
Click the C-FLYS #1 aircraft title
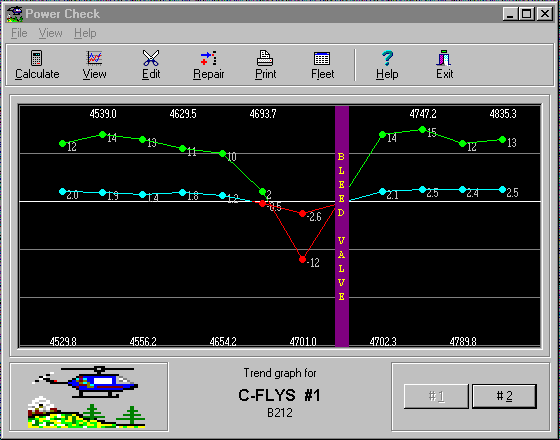tap(279, 396)
